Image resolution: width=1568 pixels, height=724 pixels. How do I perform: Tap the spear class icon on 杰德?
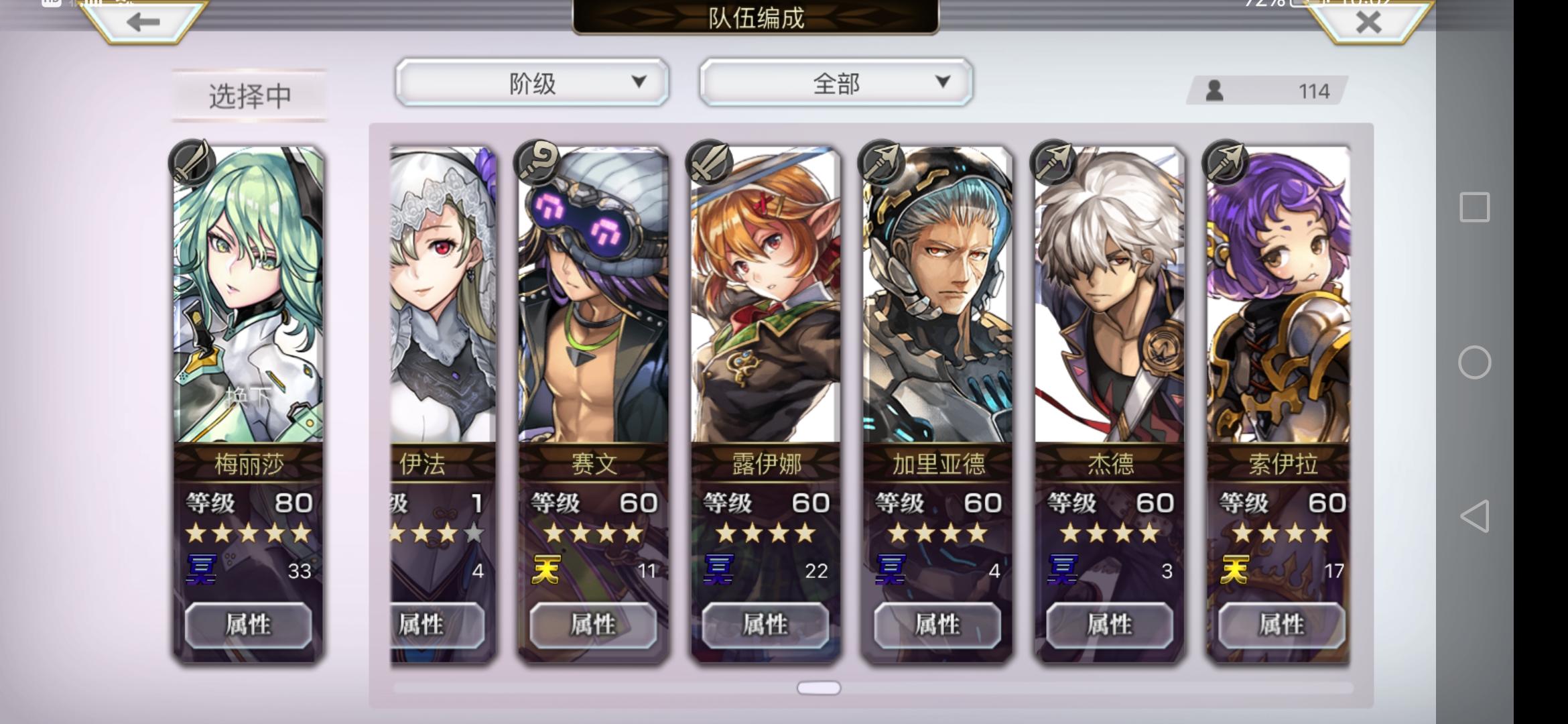pos(1053,162)
